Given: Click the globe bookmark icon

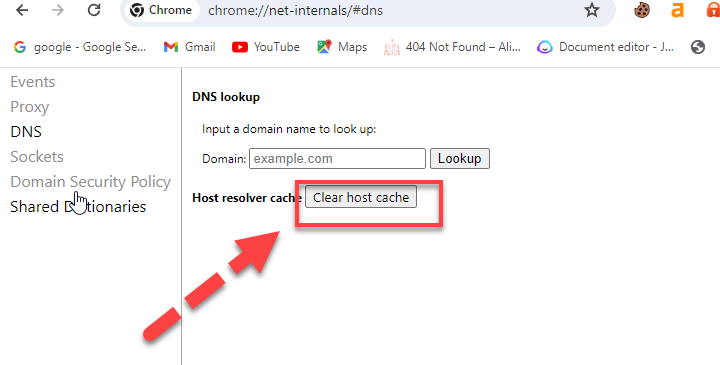Looking at the screenshot, I should [698, 47].
